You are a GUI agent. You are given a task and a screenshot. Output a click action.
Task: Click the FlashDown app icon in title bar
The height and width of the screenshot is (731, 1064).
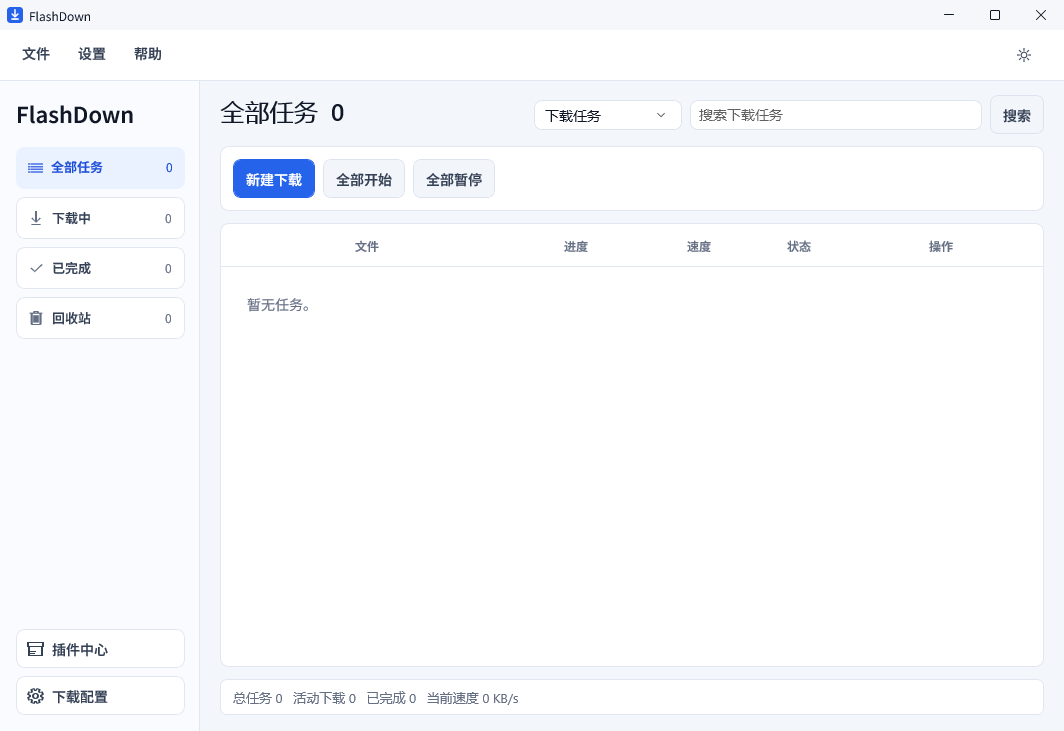tap(15, 15)
